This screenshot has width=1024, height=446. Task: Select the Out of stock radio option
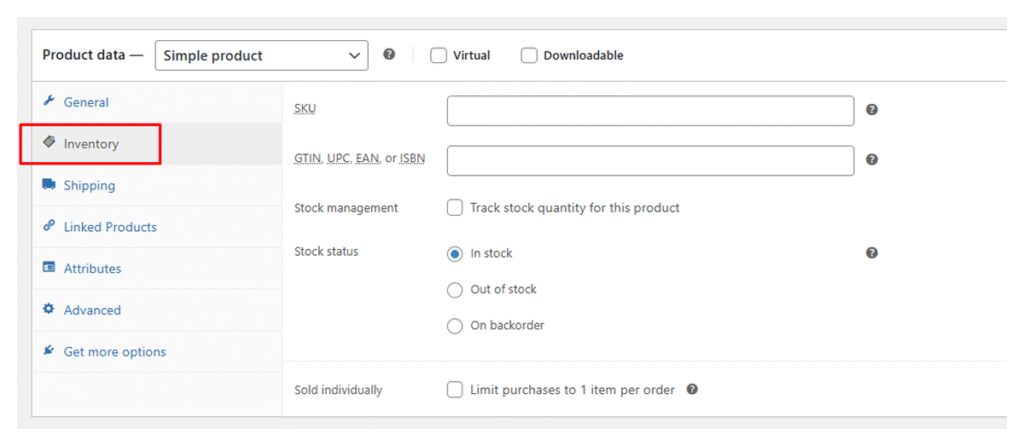(455, 290)
